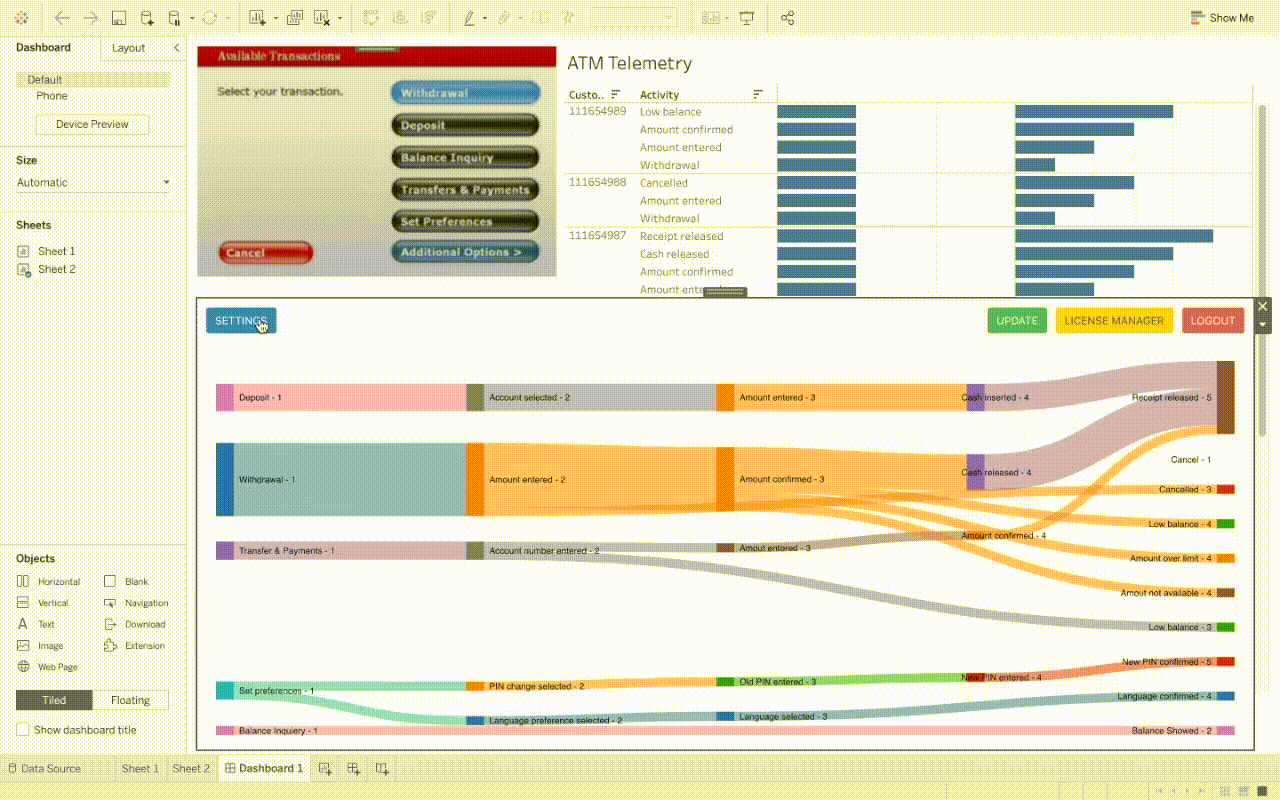Select the New Worksheet toolbar icon
The width and height of the screenshot is (1280, 800).
[x=257, y=17]
